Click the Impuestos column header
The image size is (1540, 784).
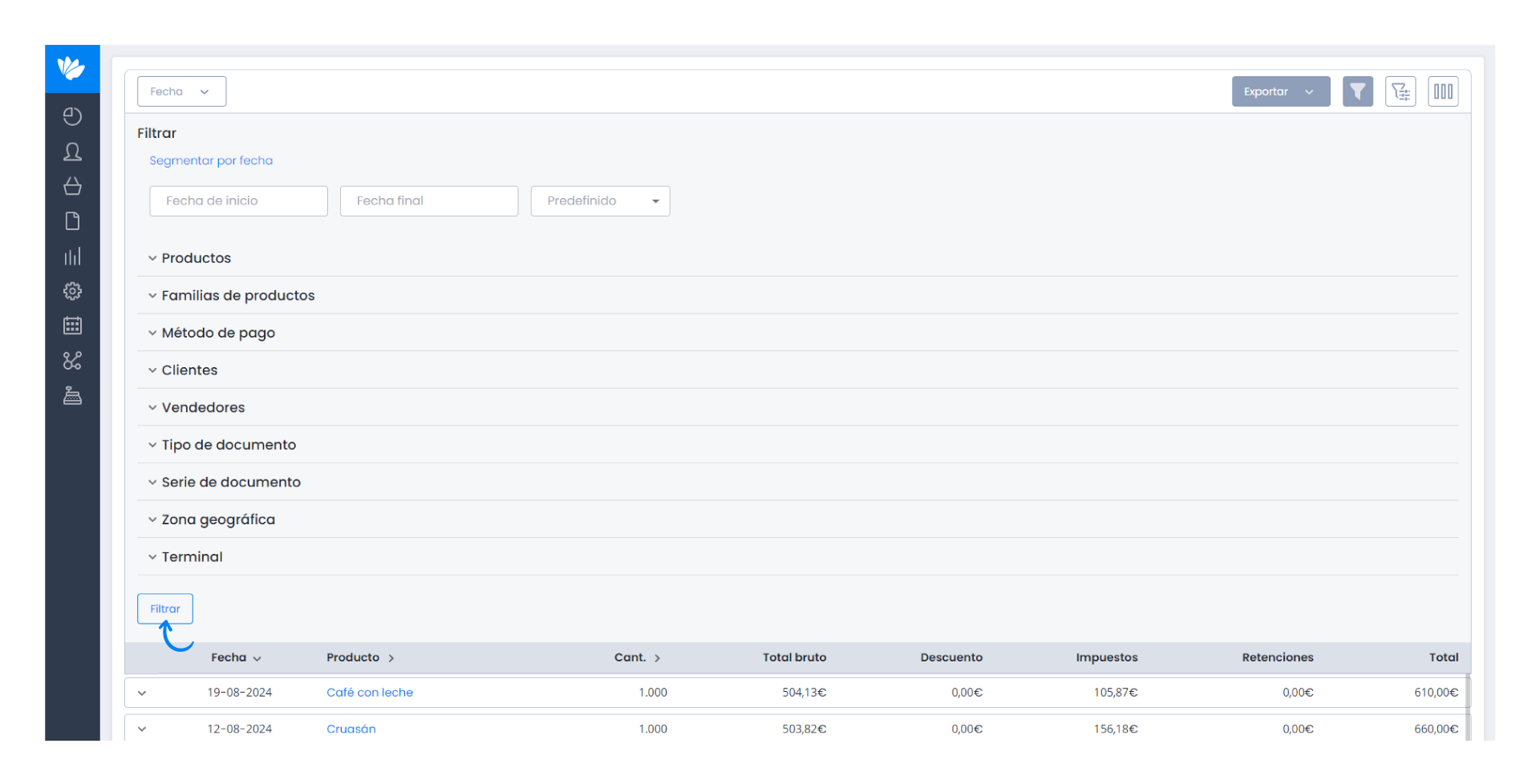(1107, 657)
